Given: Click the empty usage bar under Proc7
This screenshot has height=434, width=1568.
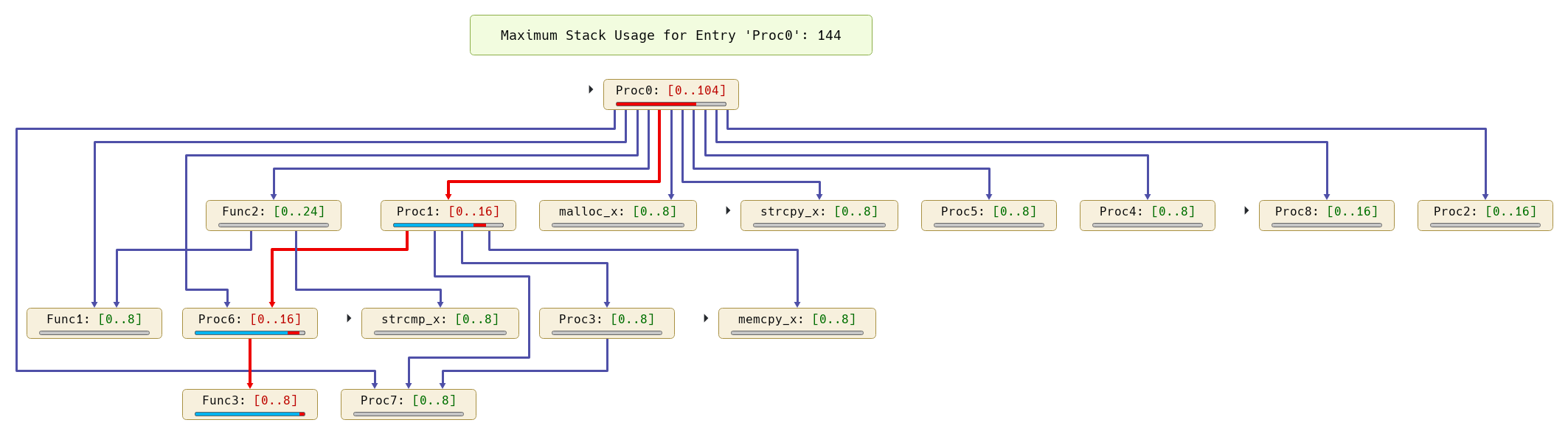Looking at the screenshot, I should [409, 414].
